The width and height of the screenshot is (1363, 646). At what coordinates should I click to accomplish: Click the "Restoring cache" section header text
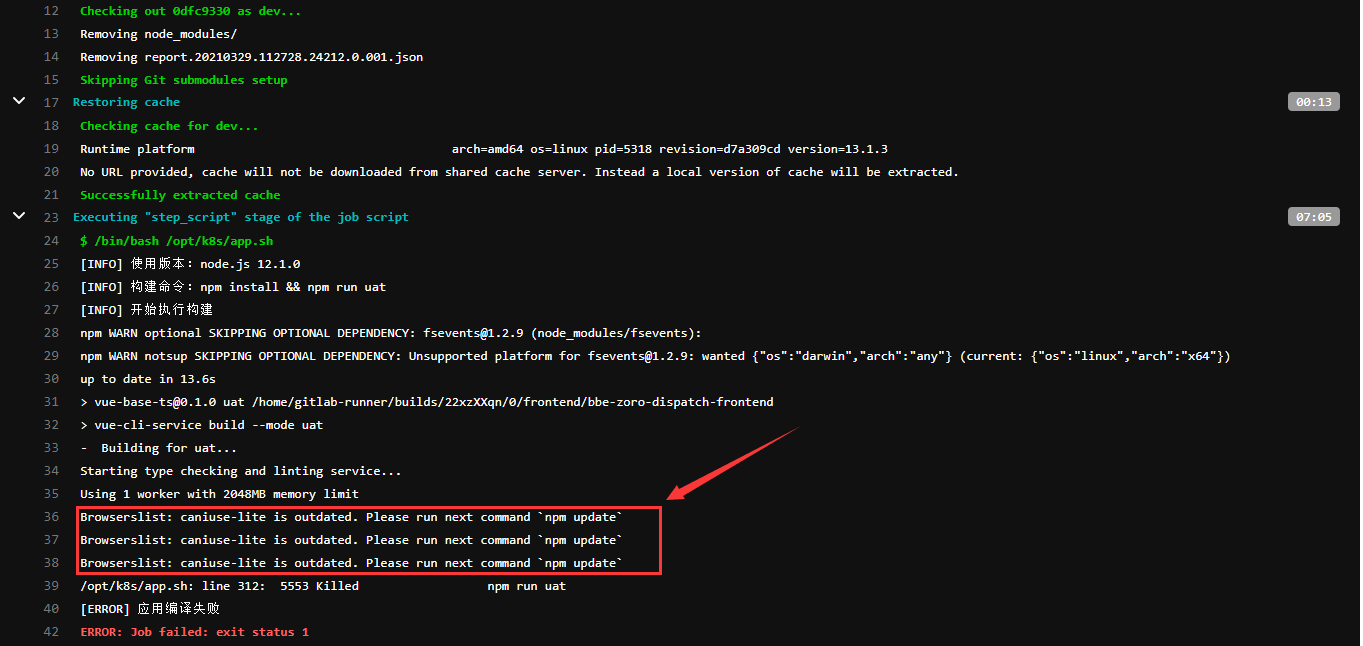click(126, 101)
